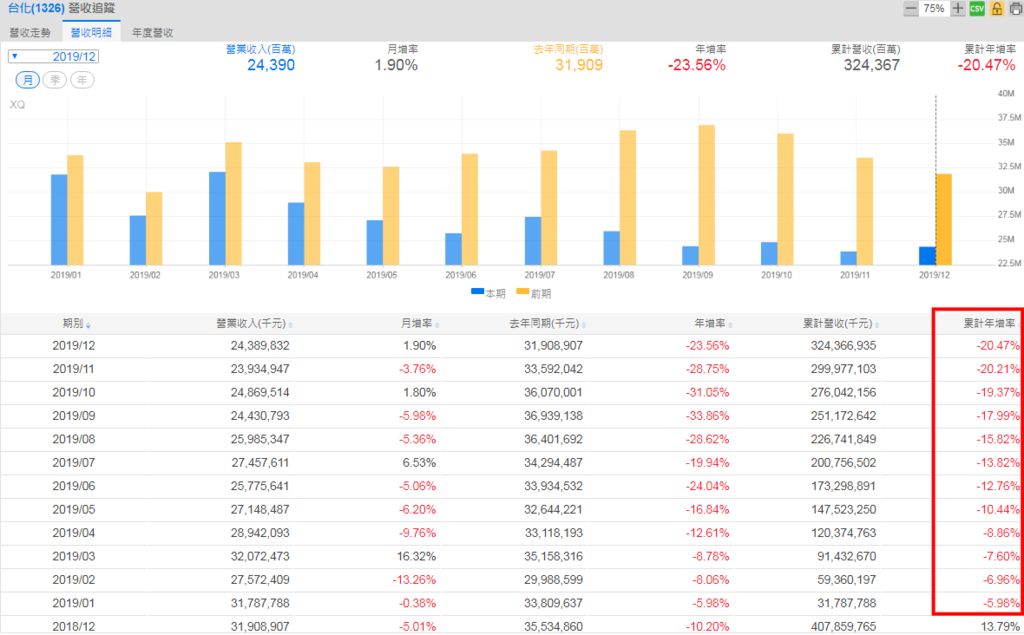
Task: Click the orange bar for 2019/09
Action: click(707, 195)
